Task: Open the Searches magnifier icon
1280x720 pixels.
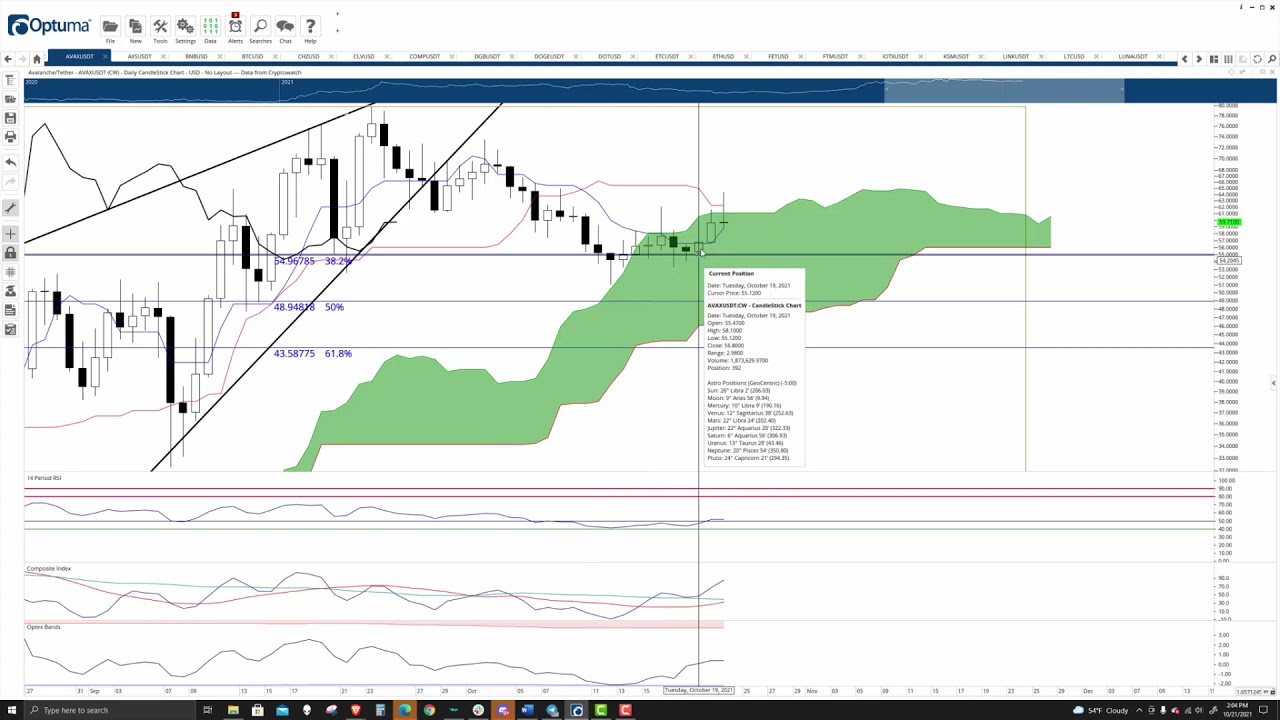Action: tap(260, 29)
